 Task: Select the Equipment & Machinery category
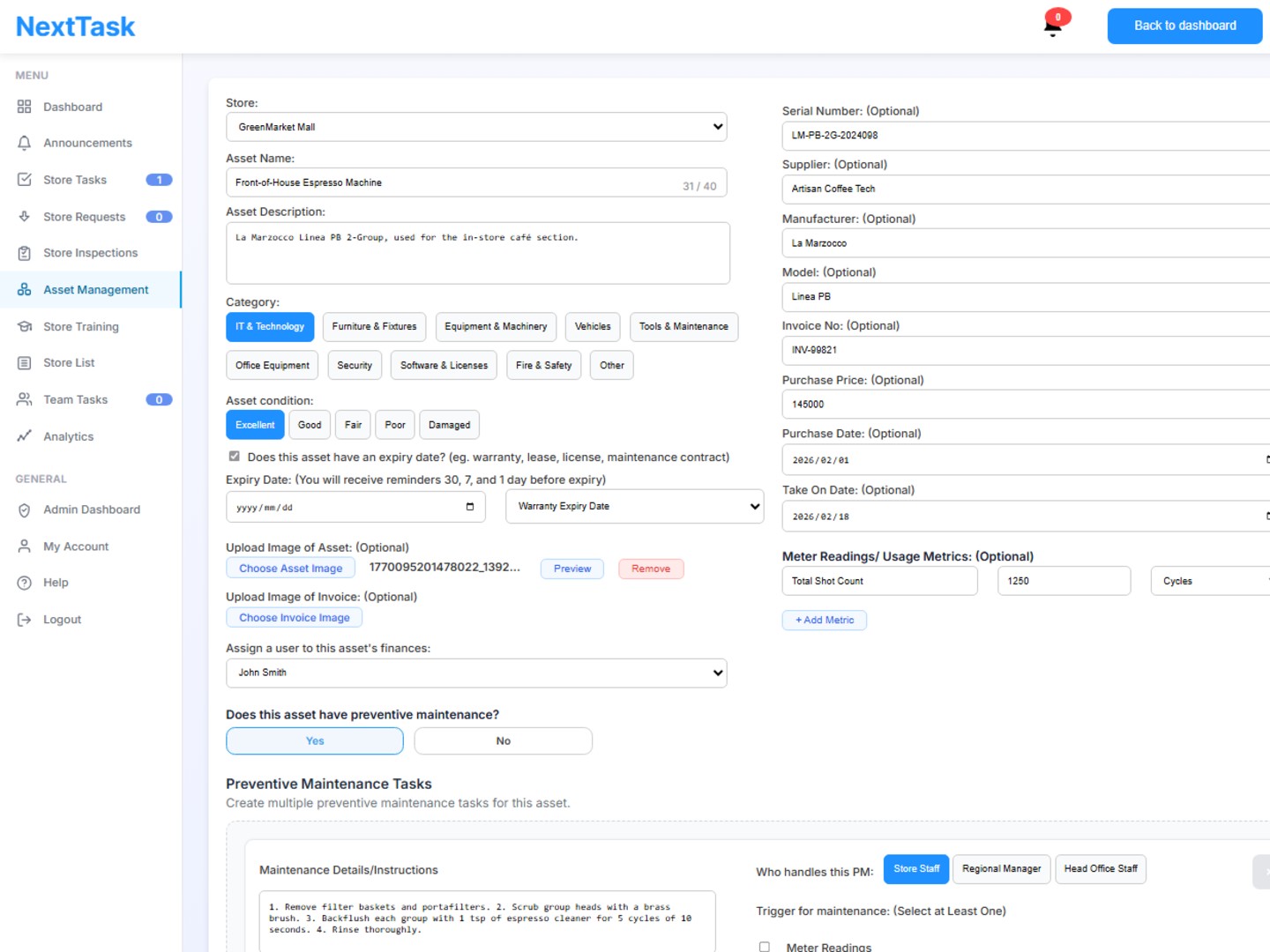[x=496, y=327]
